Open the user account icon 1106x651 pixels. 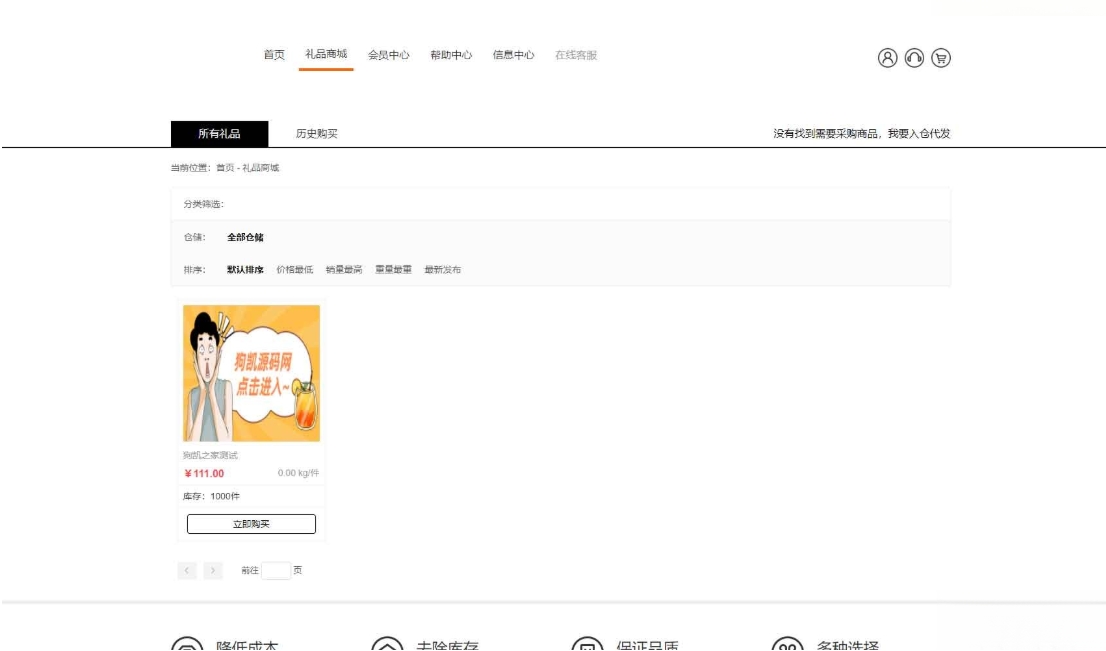tap(886, 59)
